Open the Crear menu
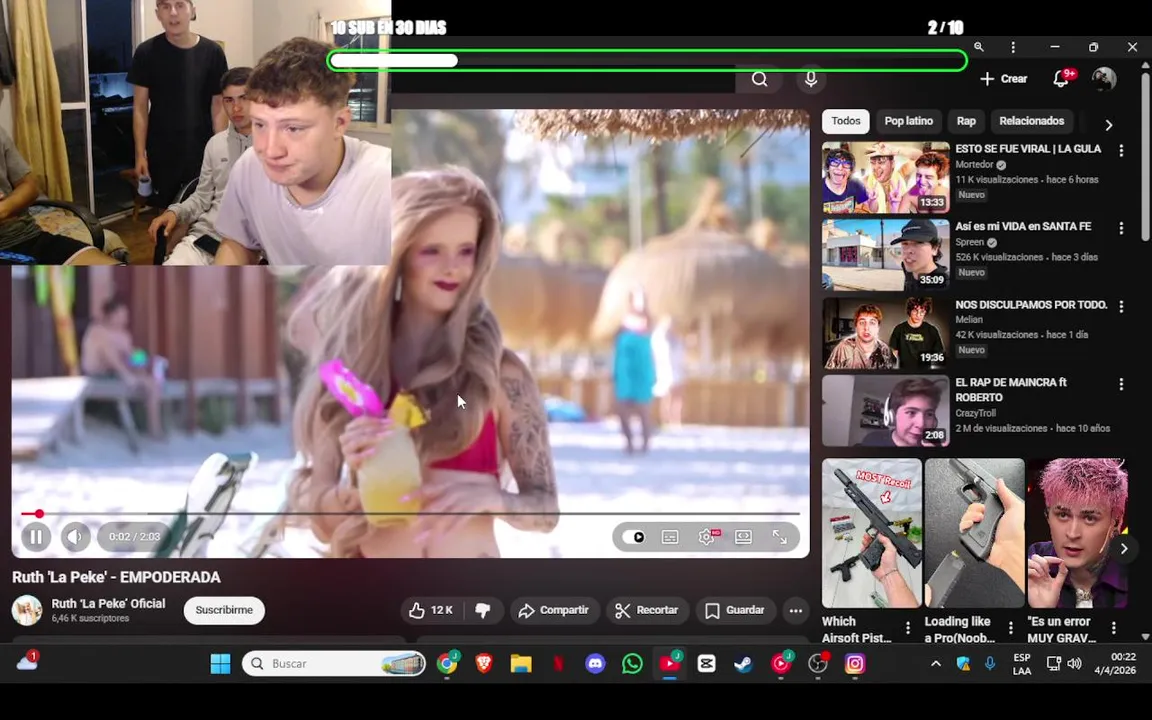Screen dimensions: 1152x720 [x=1004, y=79]
